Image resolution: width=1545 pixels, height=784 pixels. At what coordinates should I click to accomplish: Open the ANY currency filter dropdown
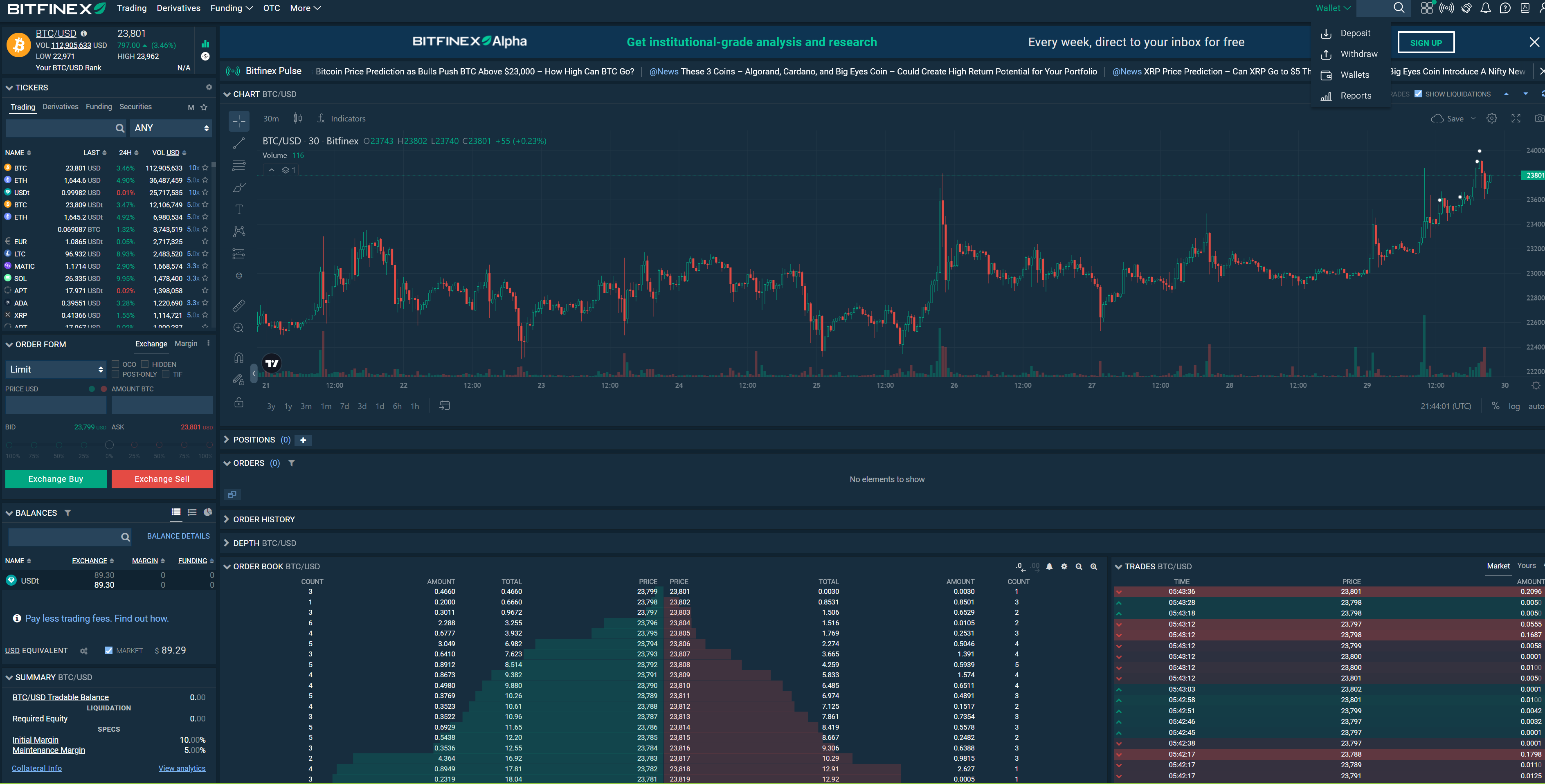coord(171,128)
